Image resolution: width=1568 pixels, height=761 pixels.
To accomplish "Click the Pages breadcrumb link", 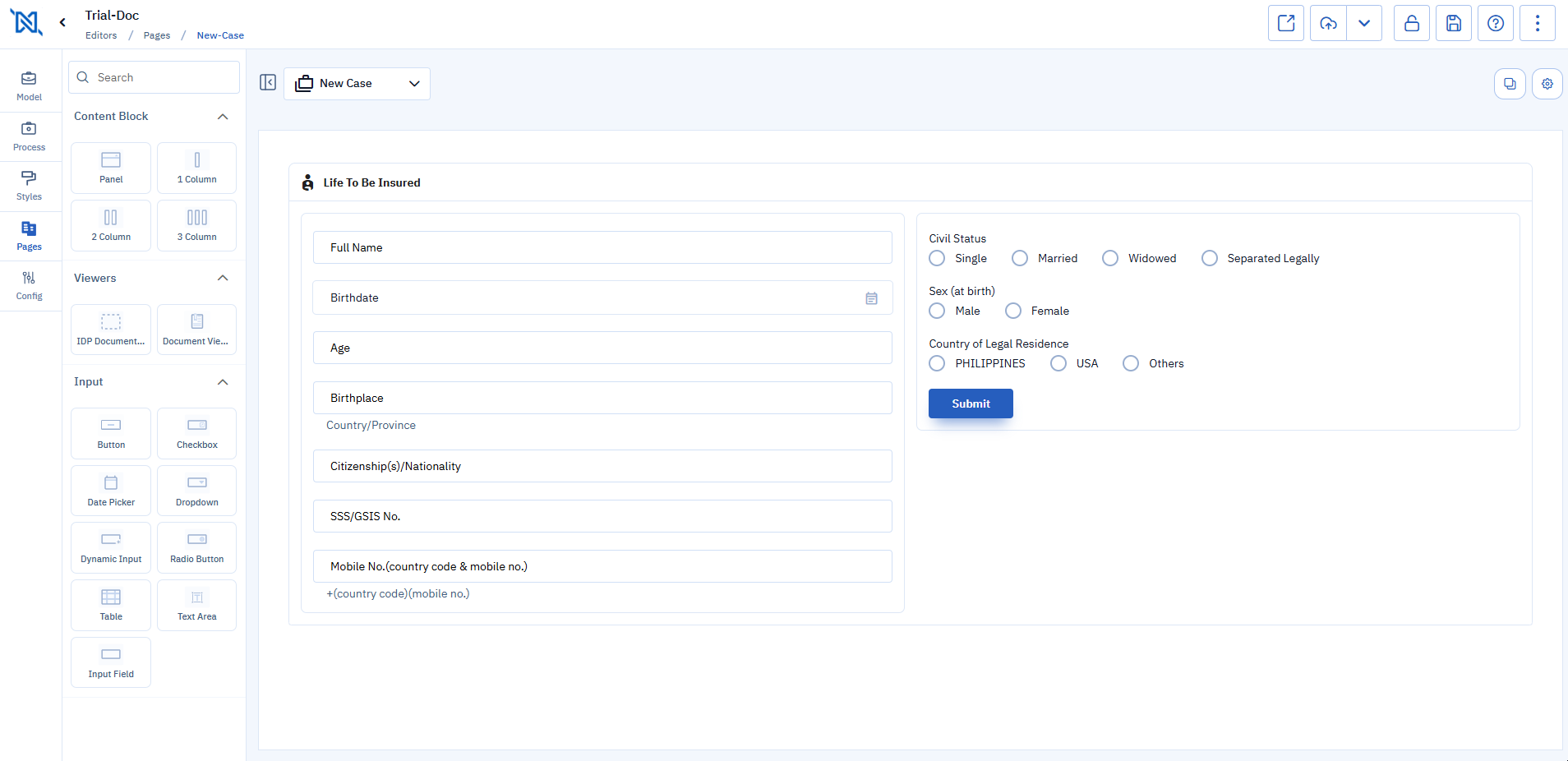I will [x=157, y=35].
